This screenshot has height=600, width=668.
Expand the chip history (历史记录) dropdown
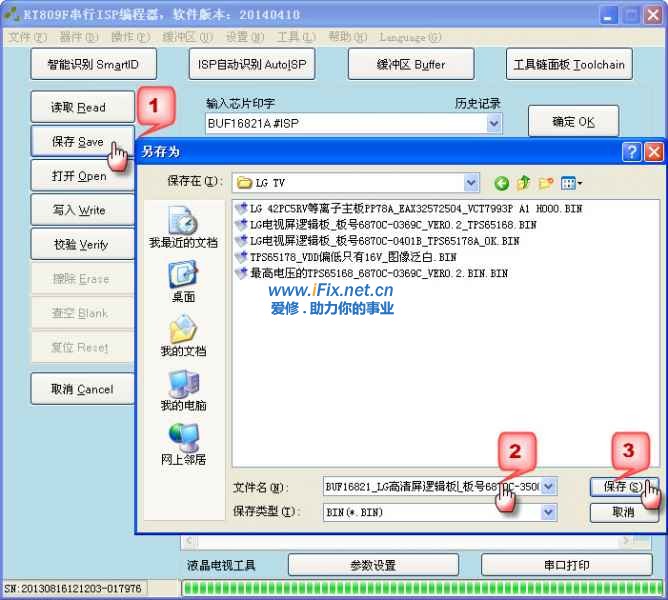click(x=494, y=124)
